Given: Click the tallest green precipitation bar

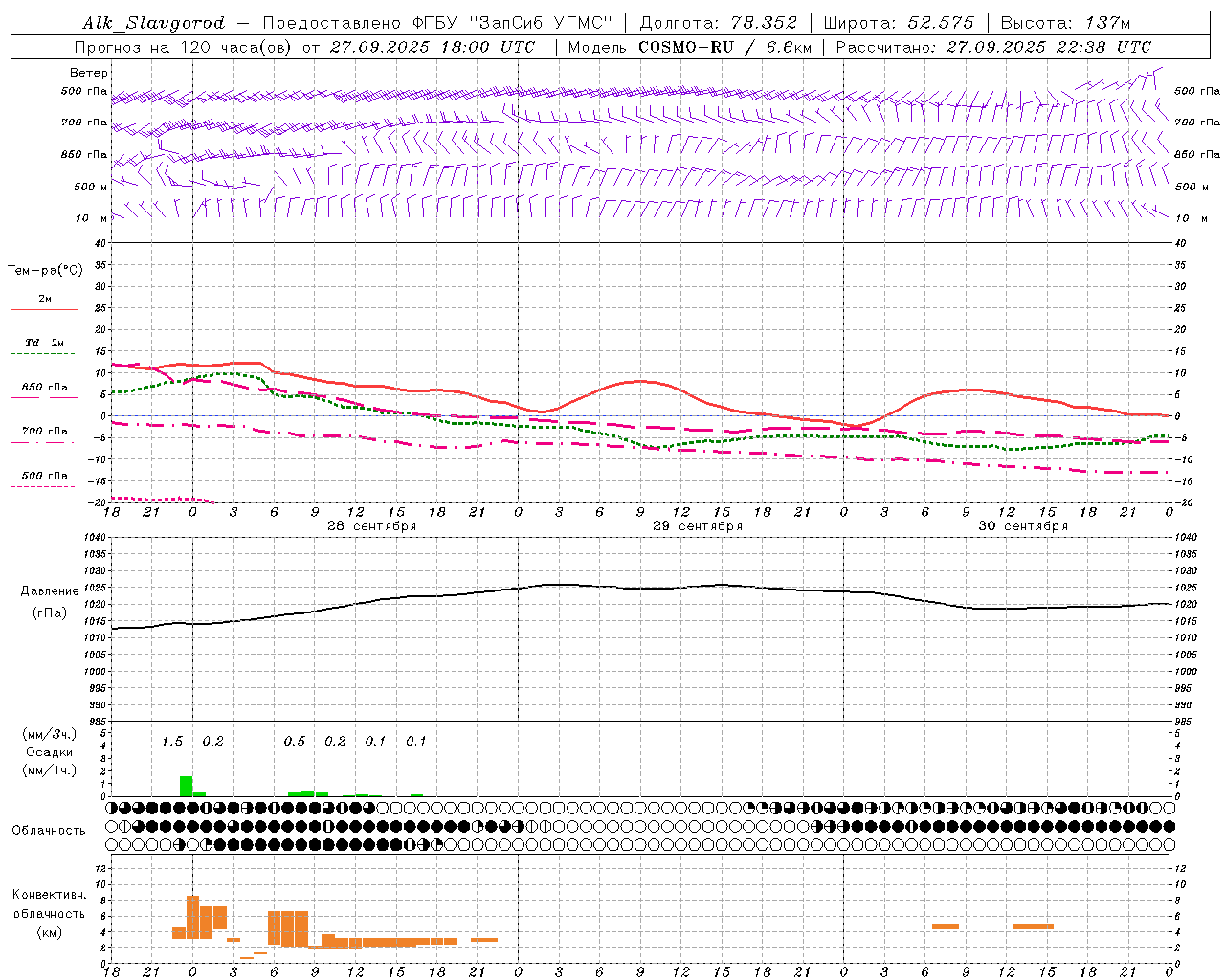Looking at the screenshot, I should [186, 786].
